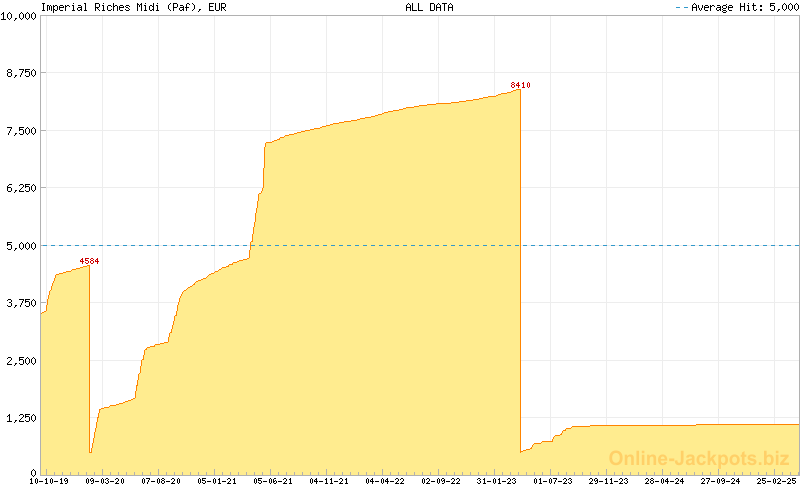Click the 1,250 y-axis label

(x=21, y=418)
